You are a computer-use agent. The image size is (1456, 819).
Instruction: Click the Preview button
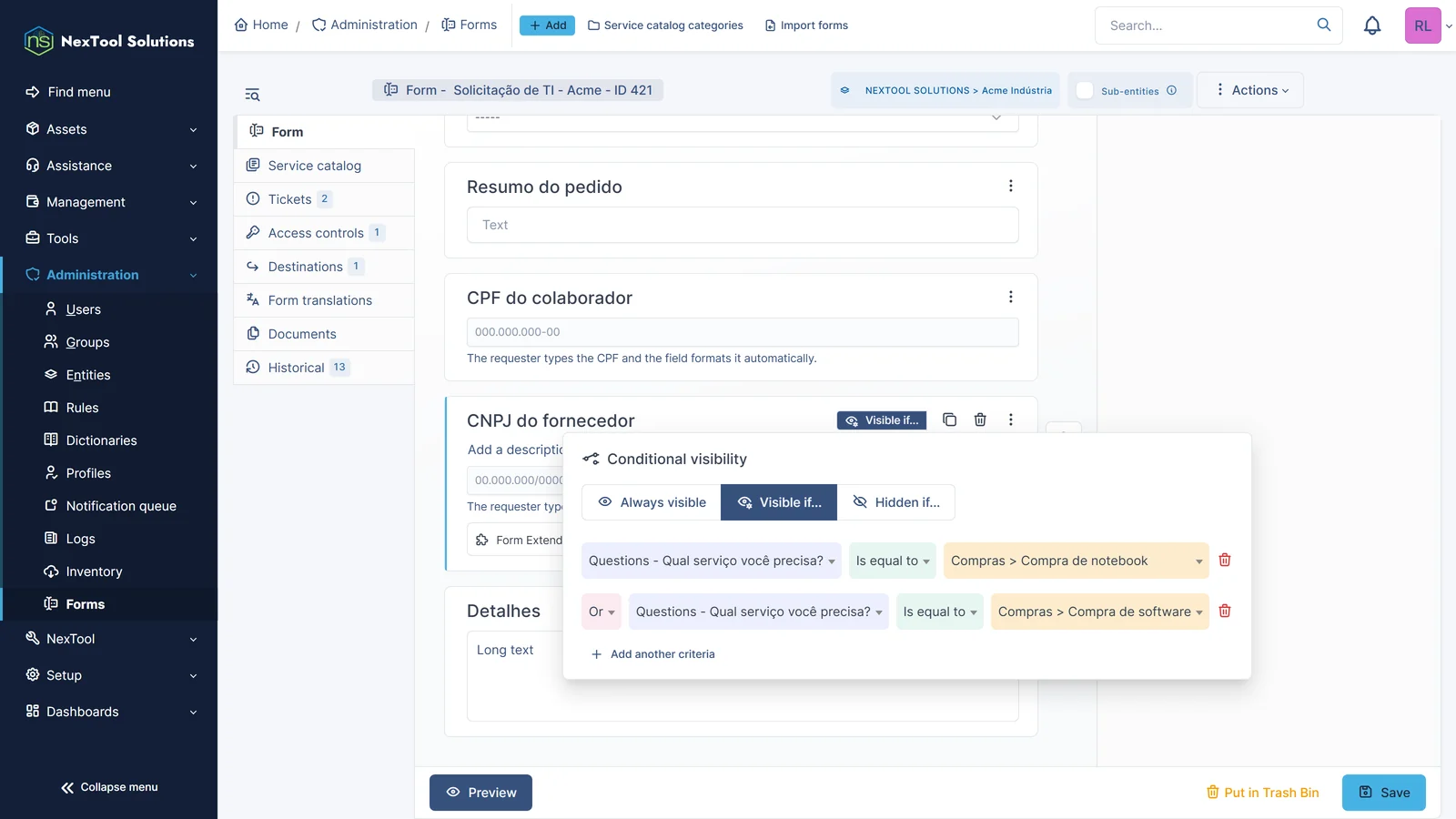(480, 793)
